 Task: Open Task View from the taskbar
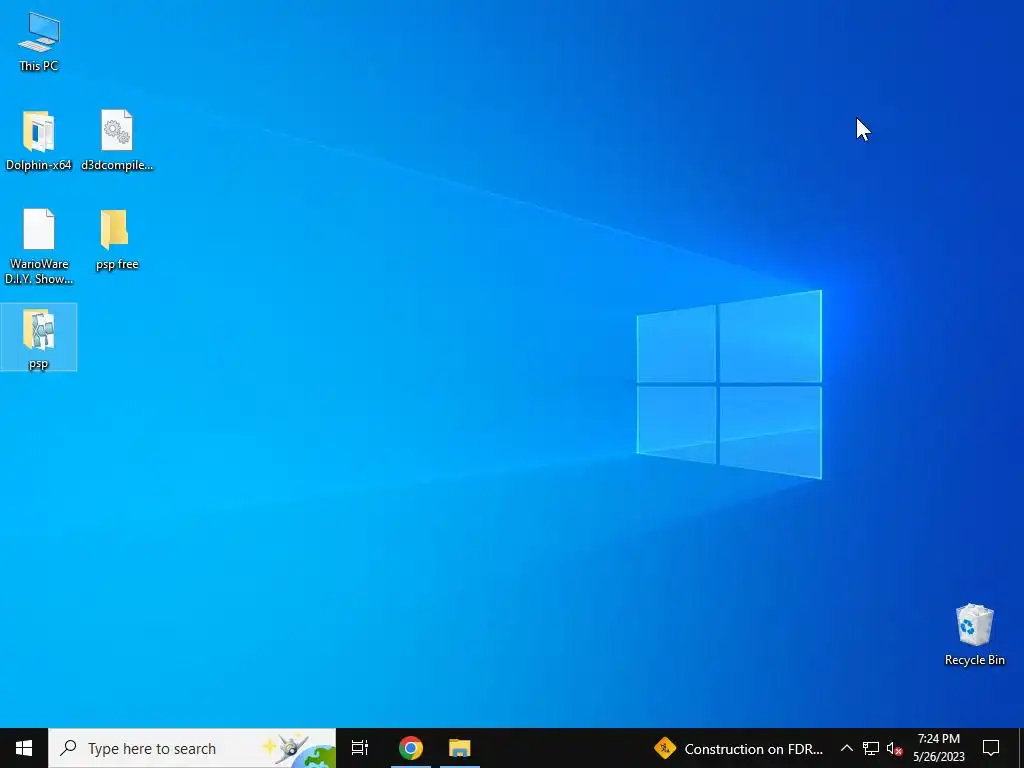[x=359, y=748]
